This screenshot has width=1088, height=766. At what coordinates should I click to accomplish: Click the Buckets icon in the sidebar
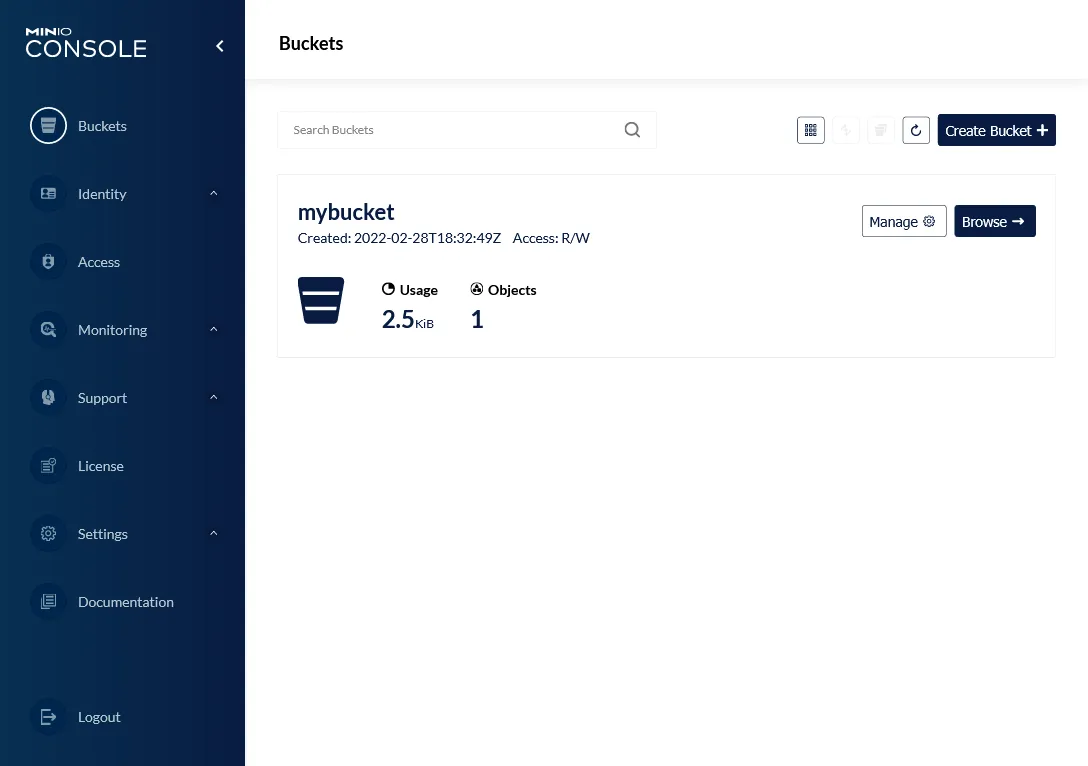click(48, 126)
